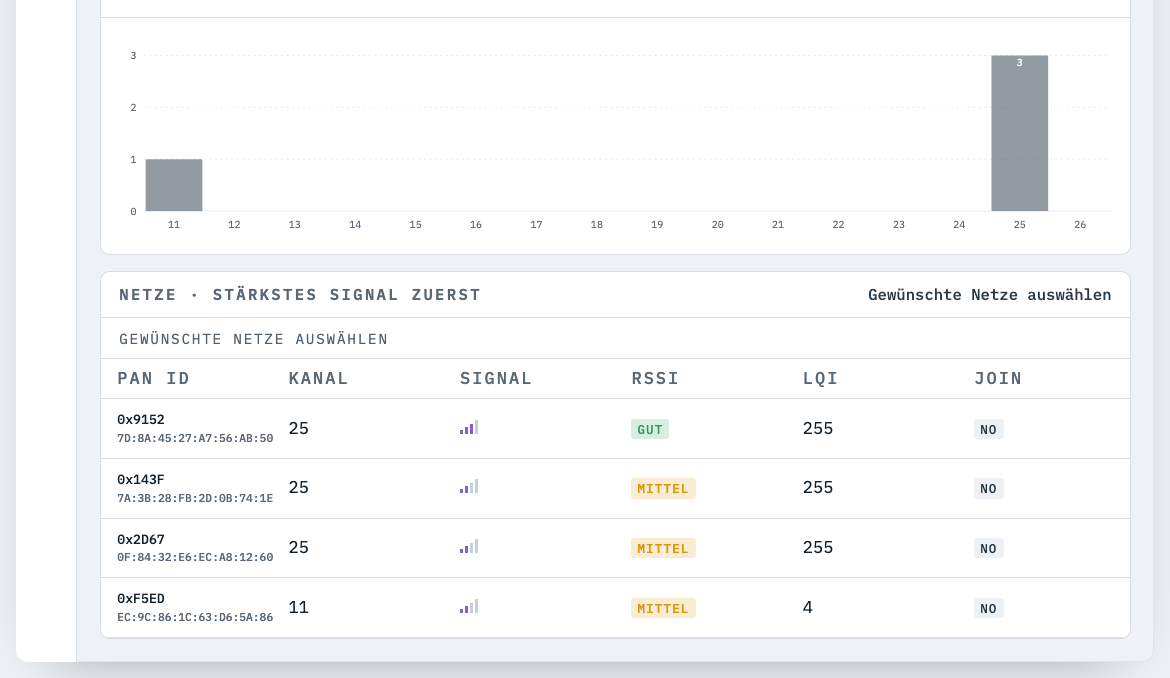Toggle the NO join badge for 0xF5ED
The height and width of the screenshot is (678, 1170).
coord(988,608)
